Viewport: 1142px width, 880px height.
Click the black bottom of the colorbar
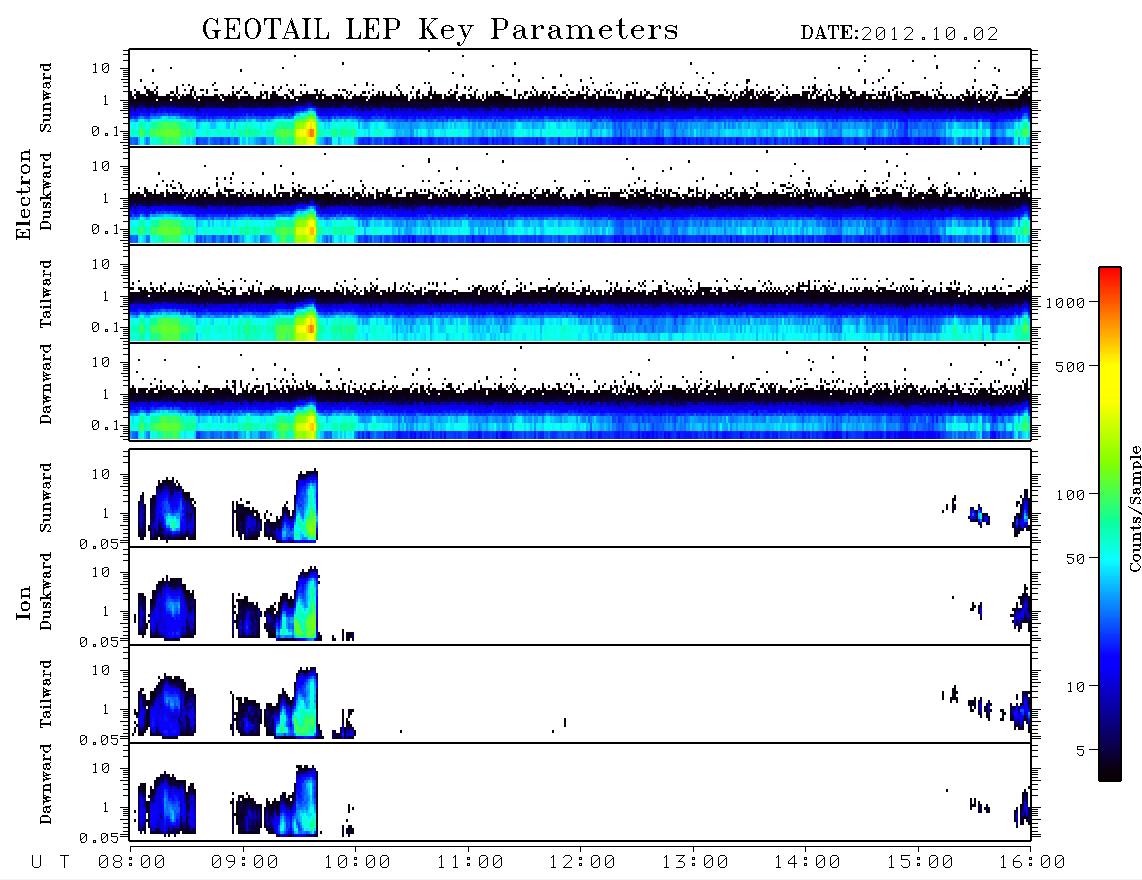coord(1110,771)
